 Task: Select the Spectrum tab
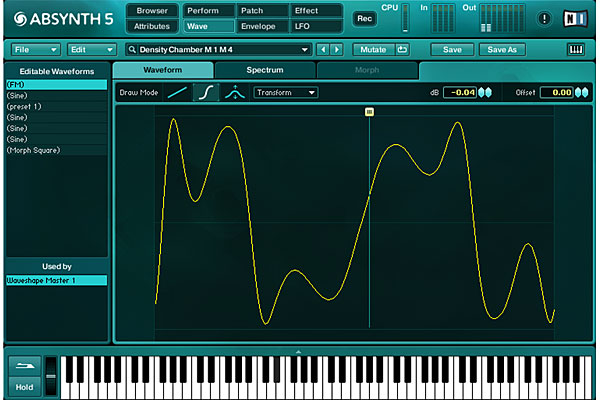click(x=265, y=70)
